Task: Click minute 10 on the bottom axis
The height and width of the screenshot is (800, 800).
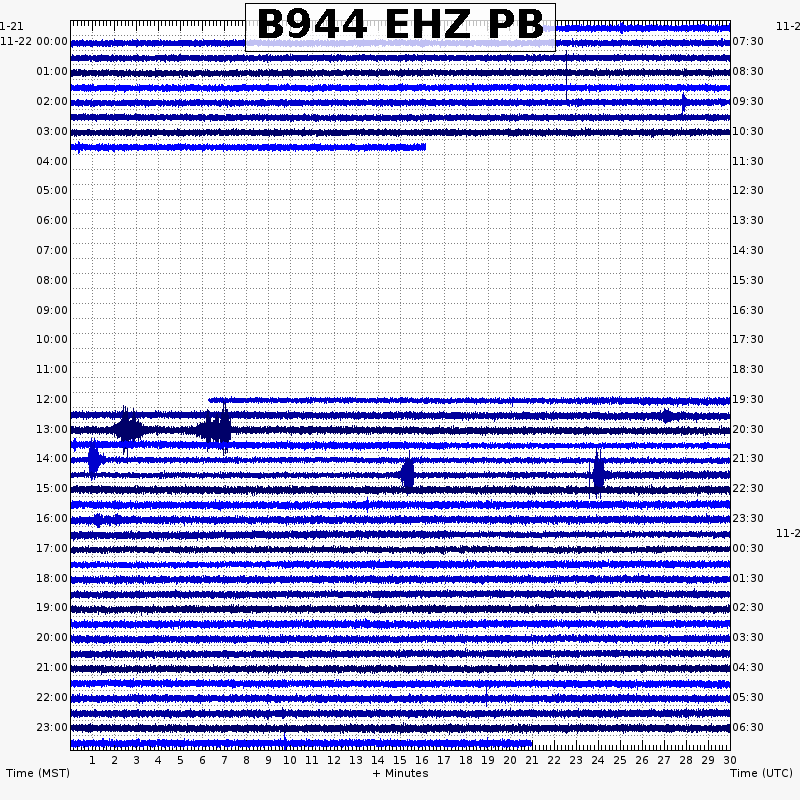Action: pos(290,760)
